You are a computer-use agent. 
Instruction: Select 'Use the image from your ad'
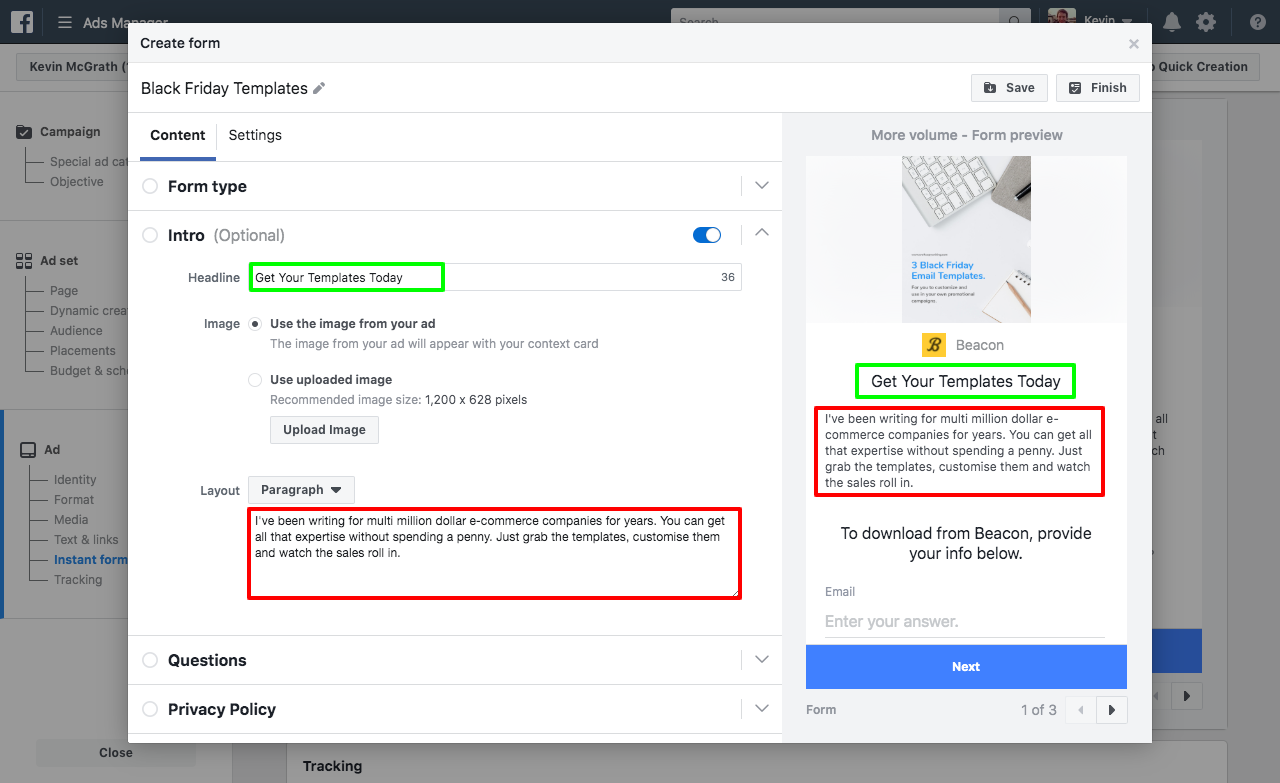coord(254,323)
